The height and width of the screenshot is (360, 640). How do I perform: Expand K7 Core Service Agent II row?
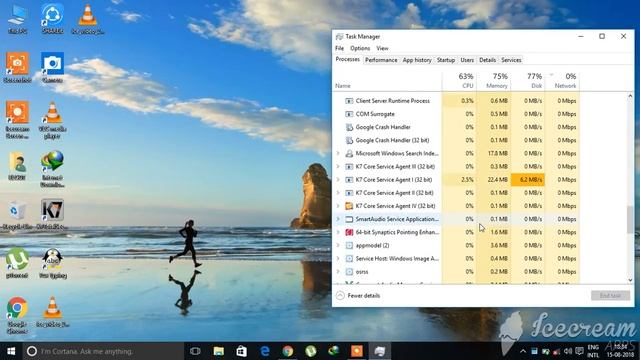click(338, 193)
